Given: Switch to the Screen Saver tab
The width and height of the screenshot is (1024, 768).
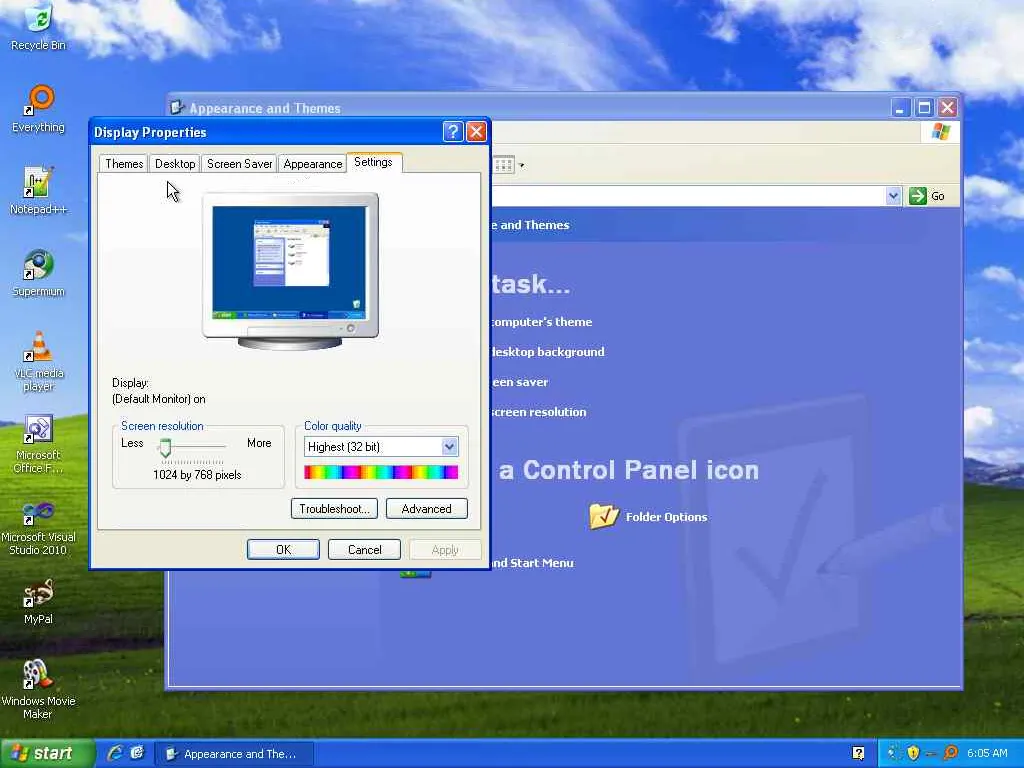Looking at the screenshot, I should (240, 164).
